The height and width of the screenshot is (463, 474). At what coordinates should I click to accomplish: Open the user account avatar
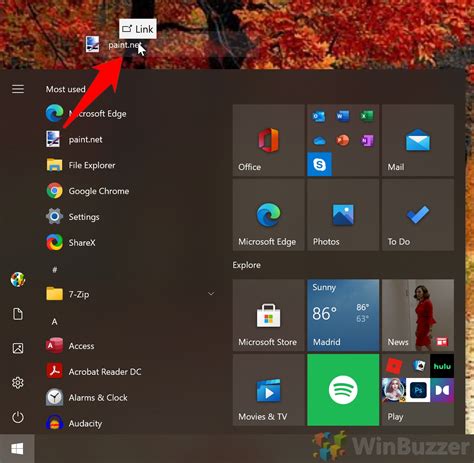(18, 279)
